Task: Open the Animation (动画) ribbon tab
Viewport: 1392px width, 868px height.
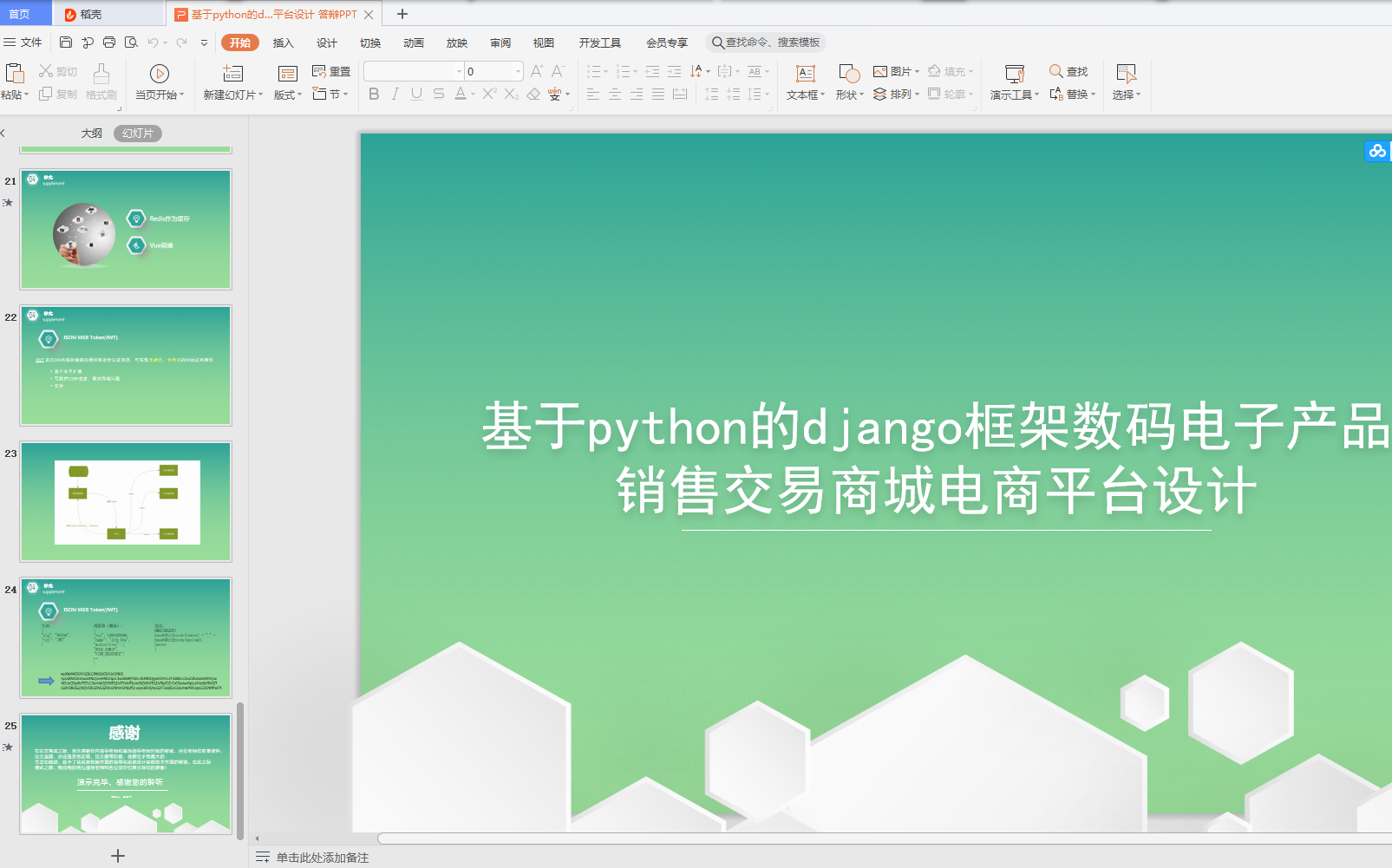Action: click(414, 42)
